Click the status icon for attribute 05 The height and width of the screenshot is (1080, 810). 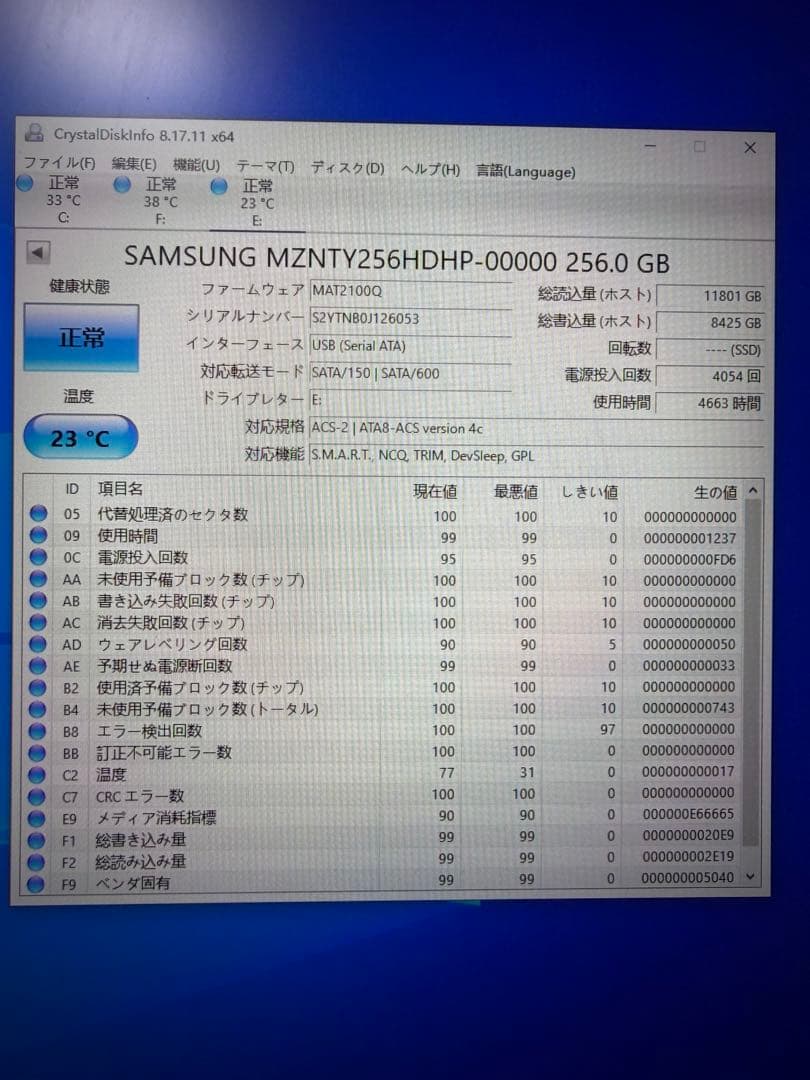tap(39, 513)
